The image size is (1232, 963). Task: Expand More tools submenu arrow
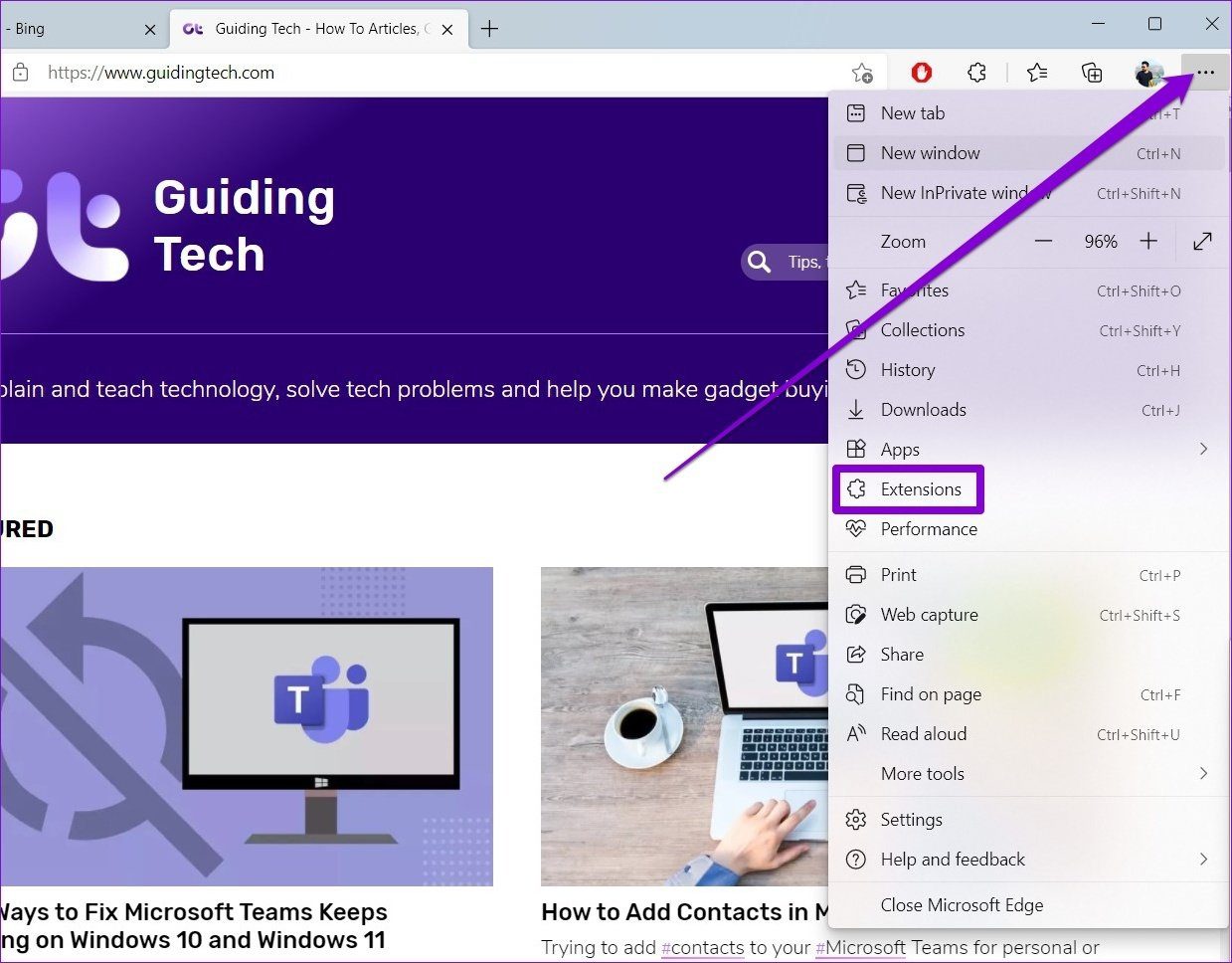[x=1203, y=774]
